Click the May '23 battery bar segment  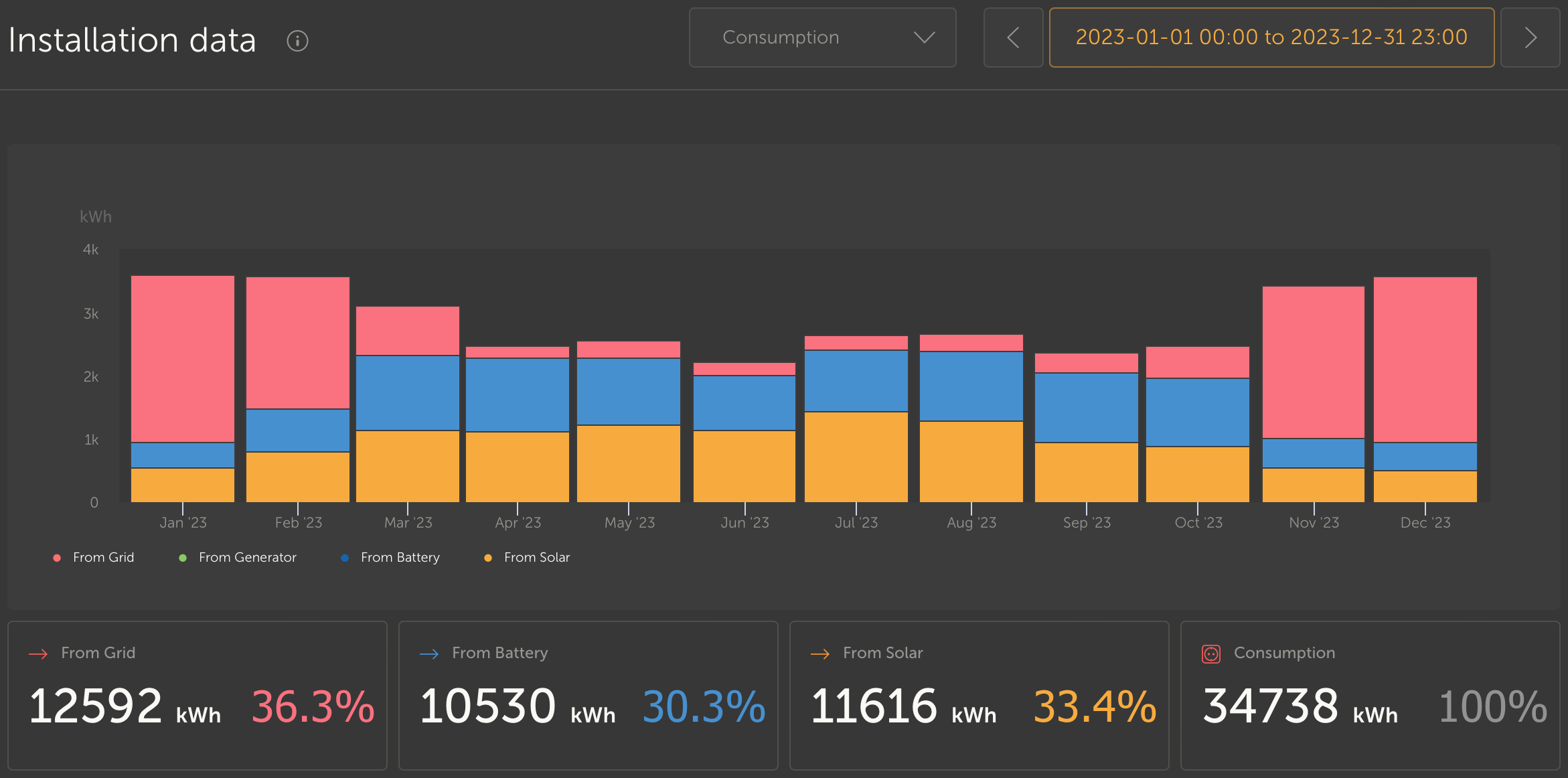[x=629, y=392]
